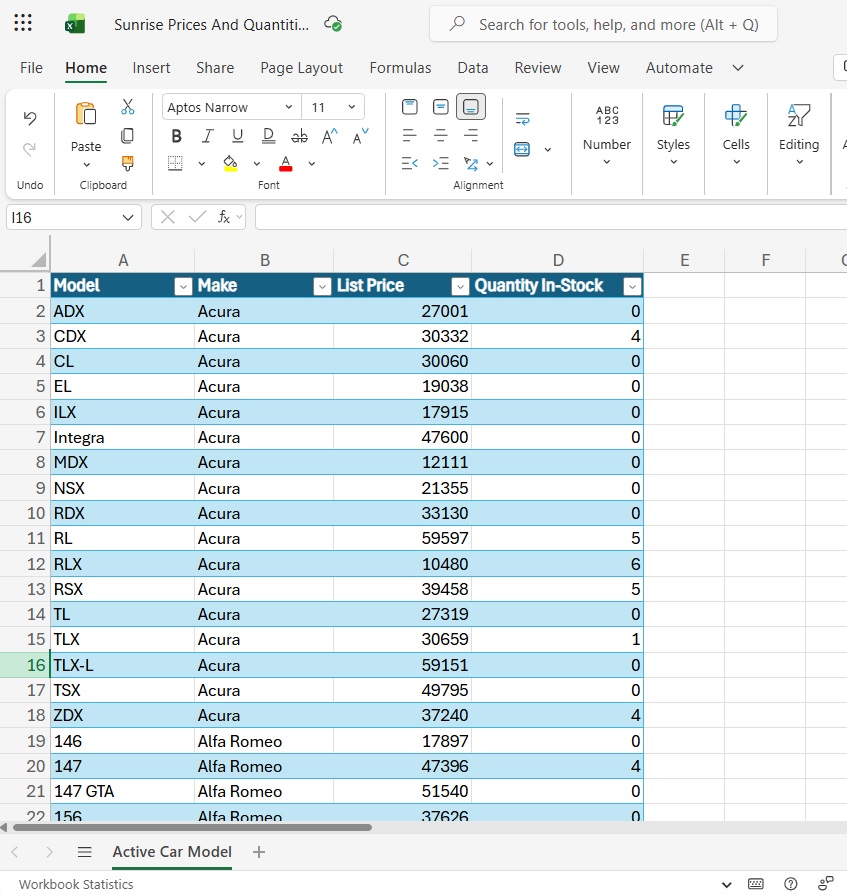
Task: Add a new sheet with plus button
Action: 259,852
